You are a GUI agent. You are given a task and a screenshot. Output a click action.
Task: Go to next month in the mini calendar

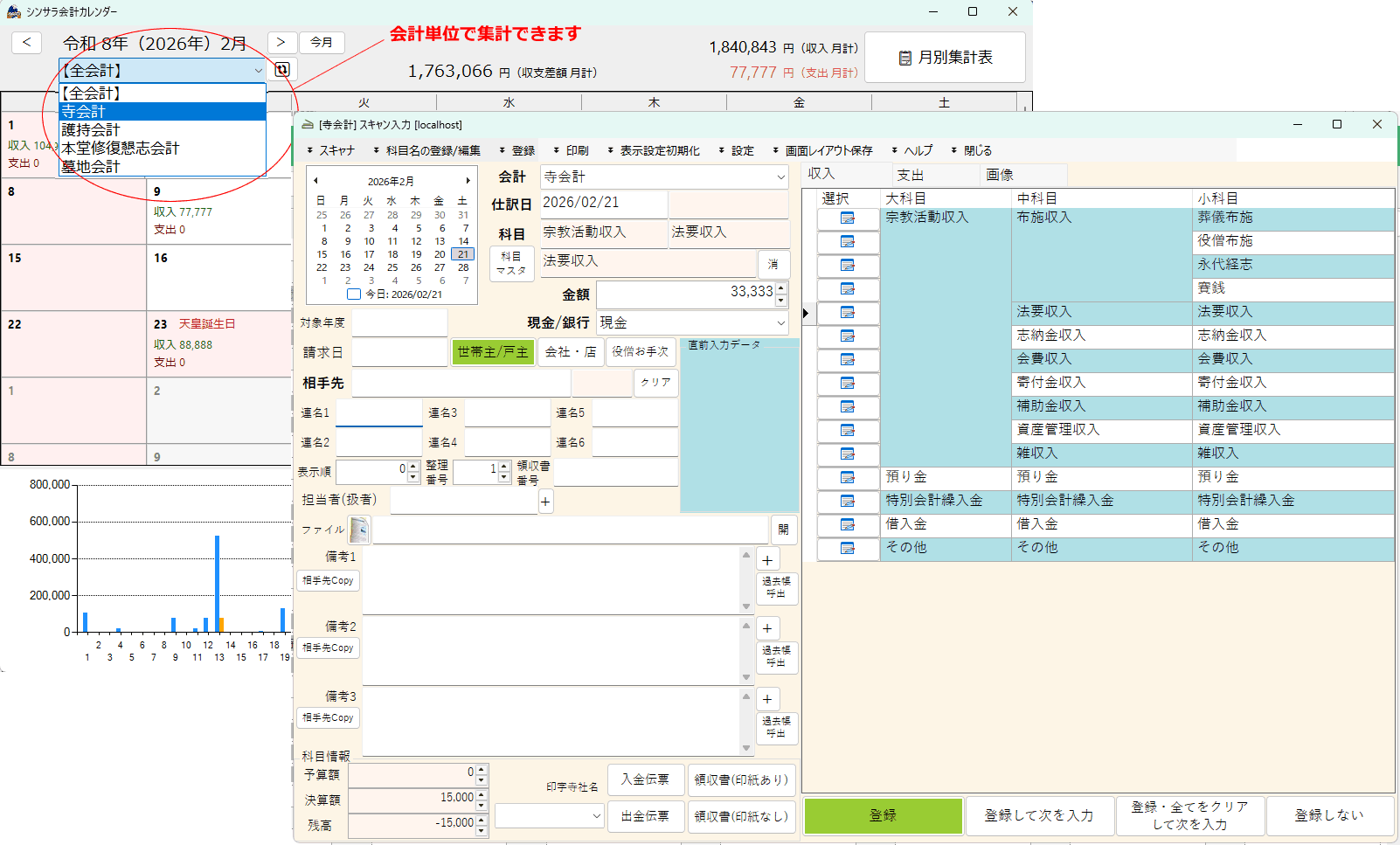click(468, 181)
